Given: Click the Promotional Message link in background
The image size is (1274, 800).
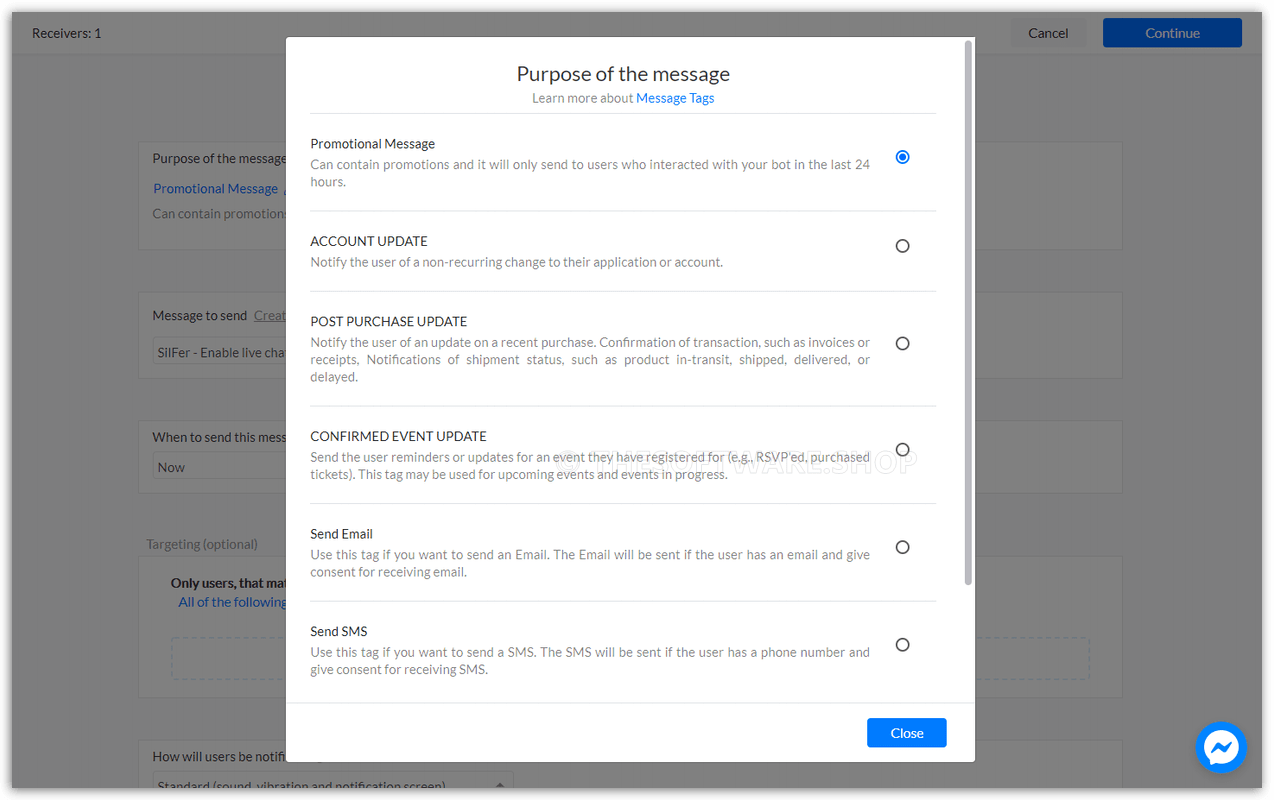Looking at the screenshot, I should pos(215,189).
